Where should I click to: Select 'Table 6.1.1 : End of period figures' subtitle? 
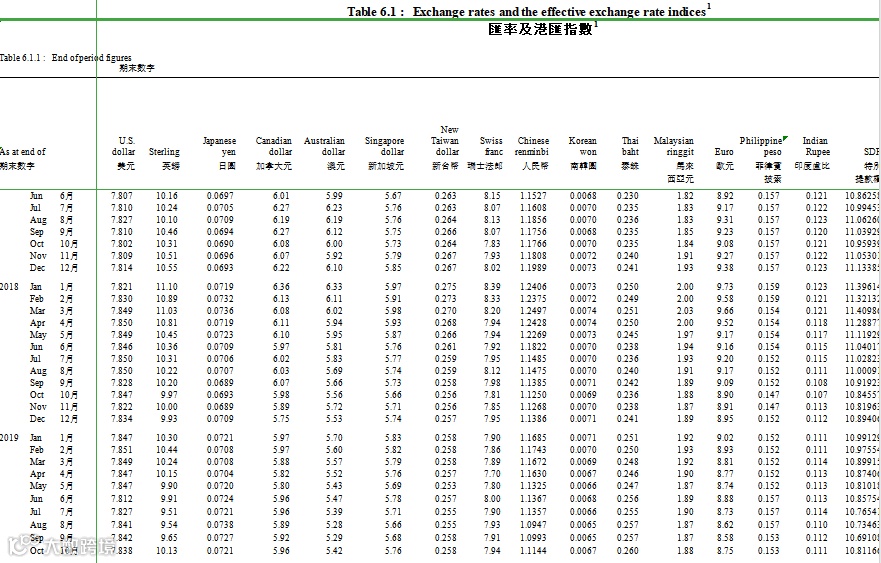(66, 57)
